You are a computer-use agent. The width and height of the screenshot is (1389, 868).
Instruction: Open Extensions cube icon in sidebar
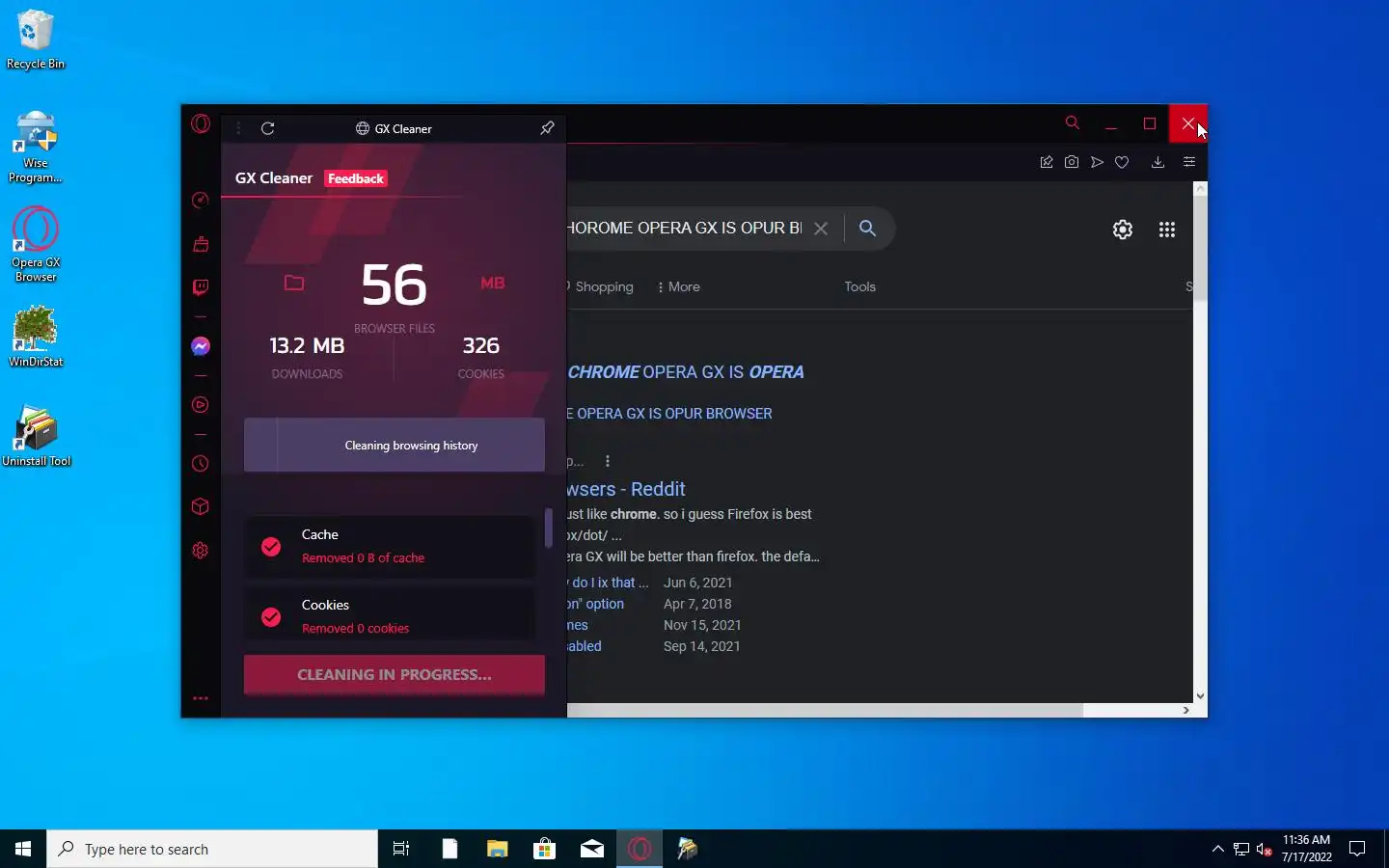pos(201,507)
